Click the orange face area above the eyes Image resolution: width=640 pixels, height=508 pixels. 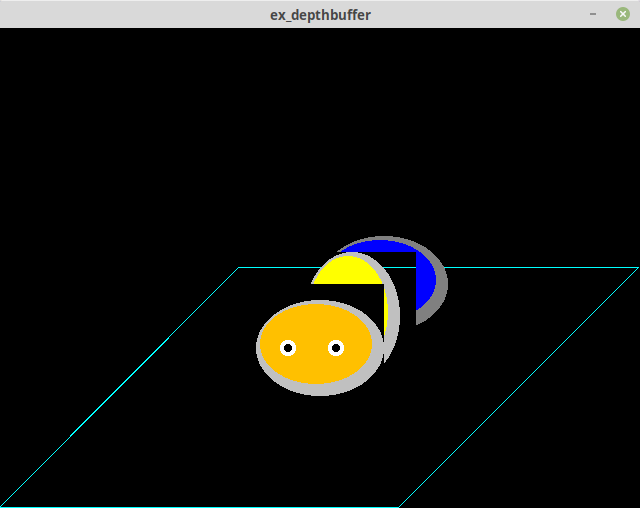tap(312, 320)
